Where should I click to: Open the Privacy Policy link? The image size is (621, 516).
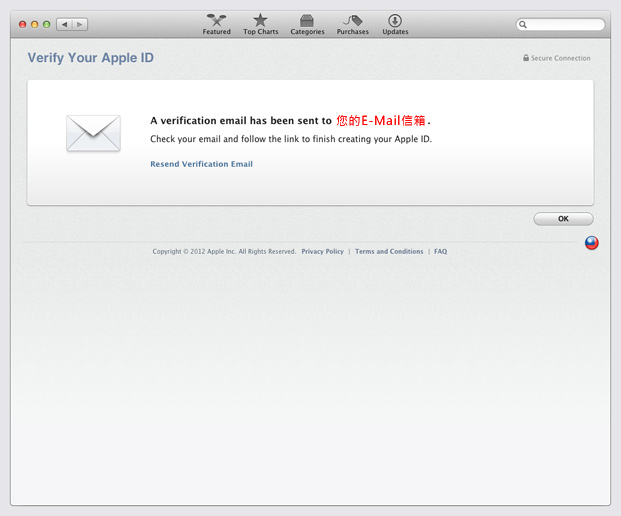(322, 251)
